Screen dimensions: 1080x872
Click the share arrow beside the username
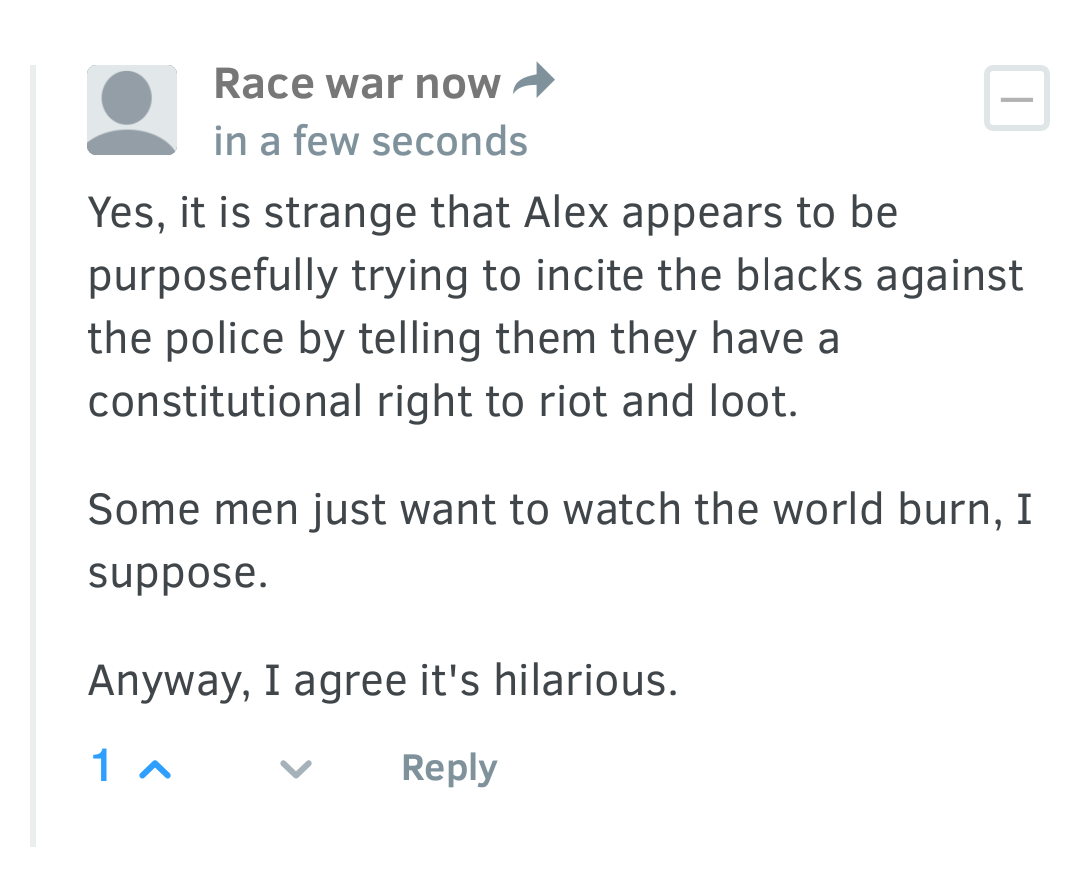pyautogui.click(x=533, y=83)
